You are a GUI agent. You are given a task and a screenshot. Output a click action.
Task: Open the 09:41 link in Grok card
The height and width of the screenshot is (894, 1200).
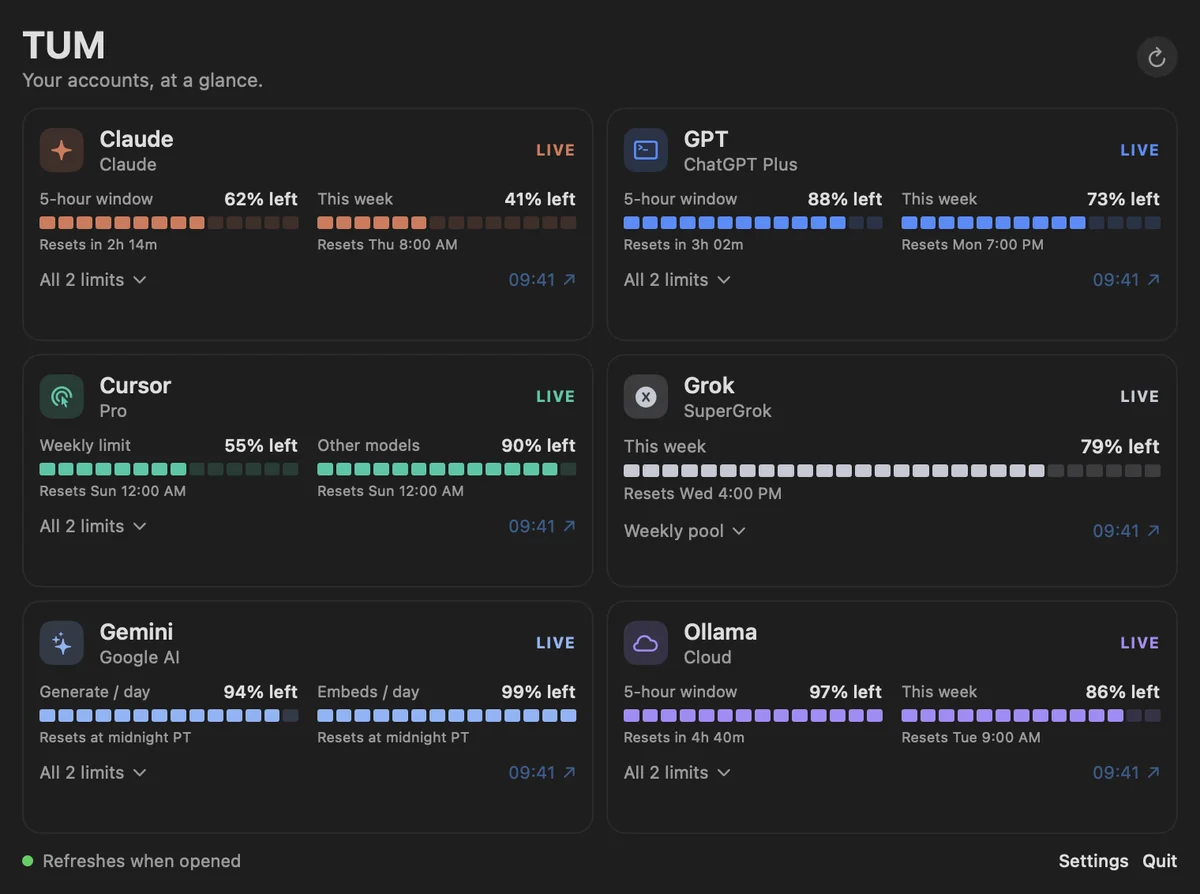(1126, 531)
